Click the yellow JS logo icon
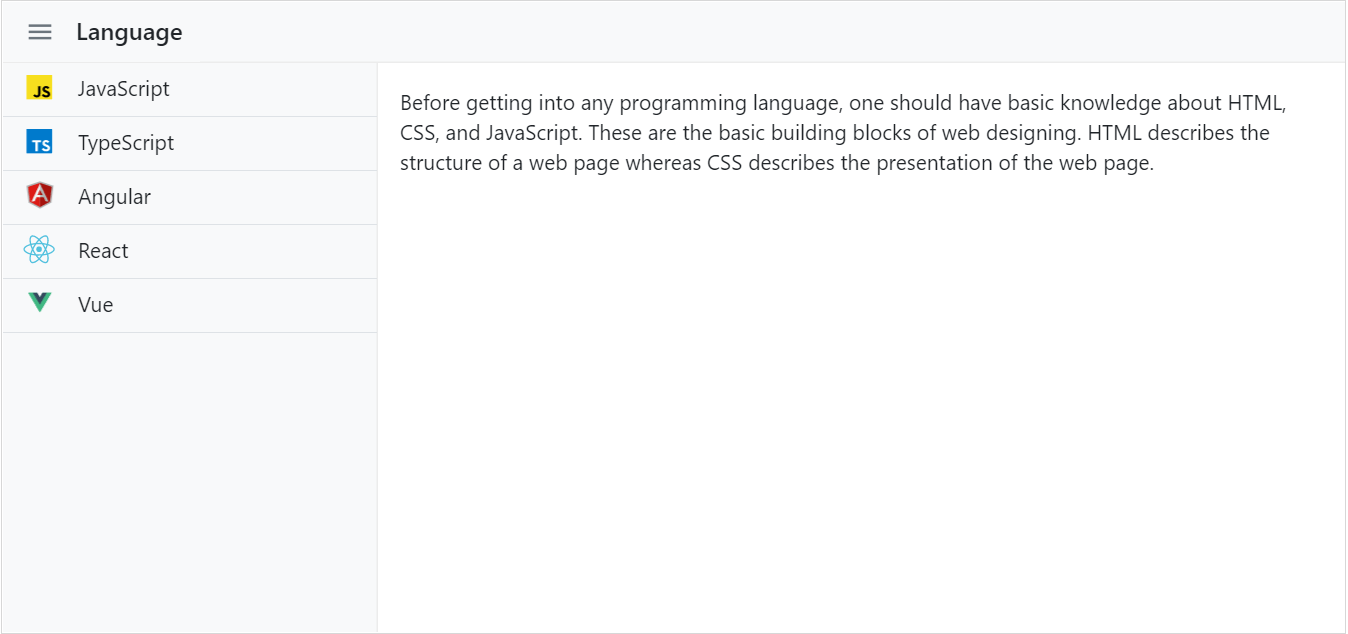Image resolution: width=1348 pixels, height=634 pixels. [39, 89]
